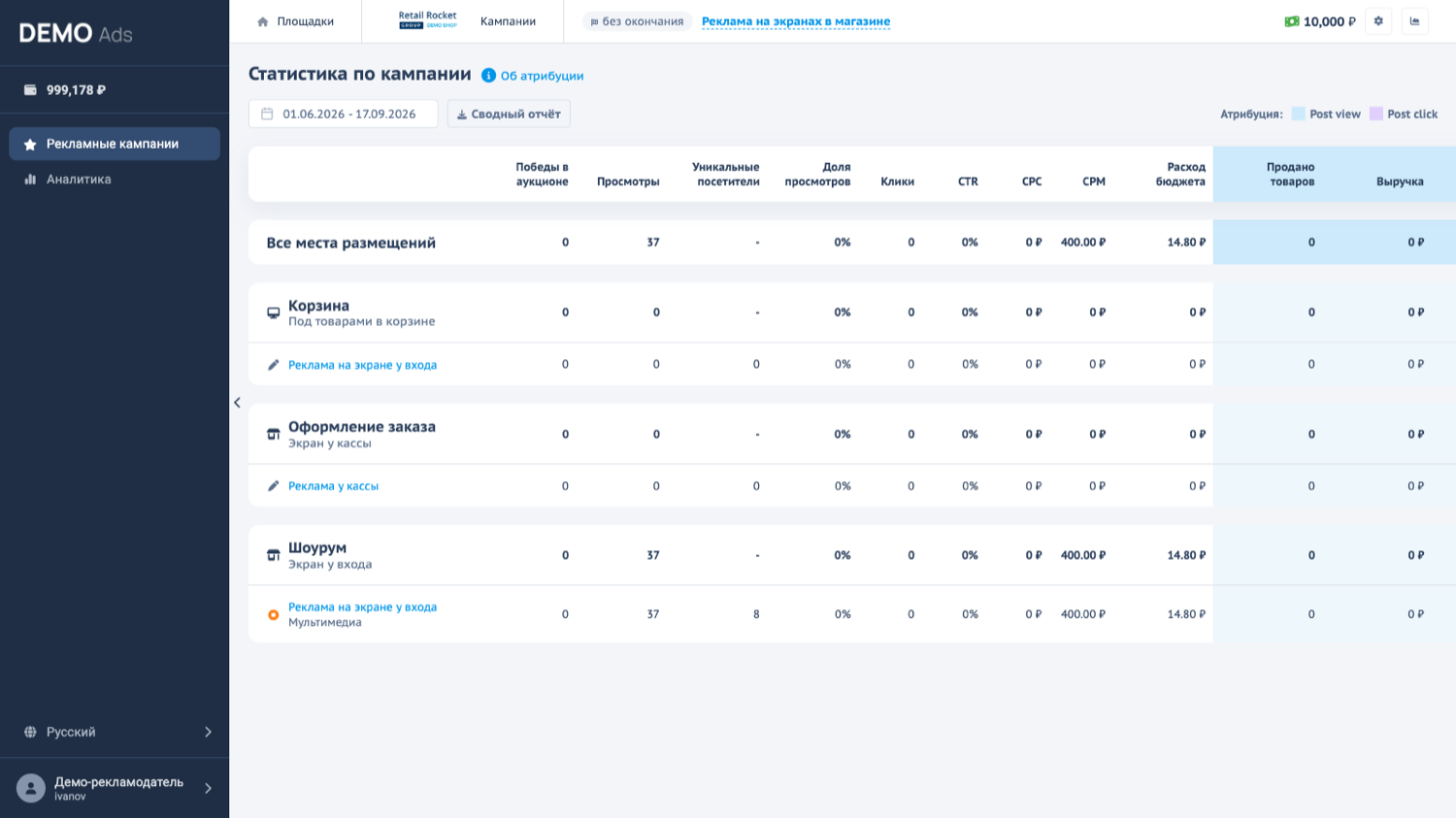The height and width of the screenshot is (818, 1456).
Task: Open campaign link Реклама на экранах в магазине
Action: pyautogui.click(x=796, y=21)
